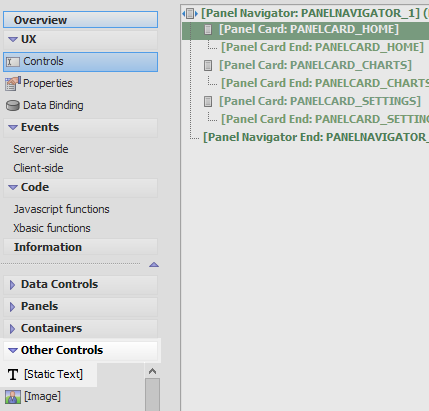Open Server-side events
This screenshot has width=429, height=411.
41,149
